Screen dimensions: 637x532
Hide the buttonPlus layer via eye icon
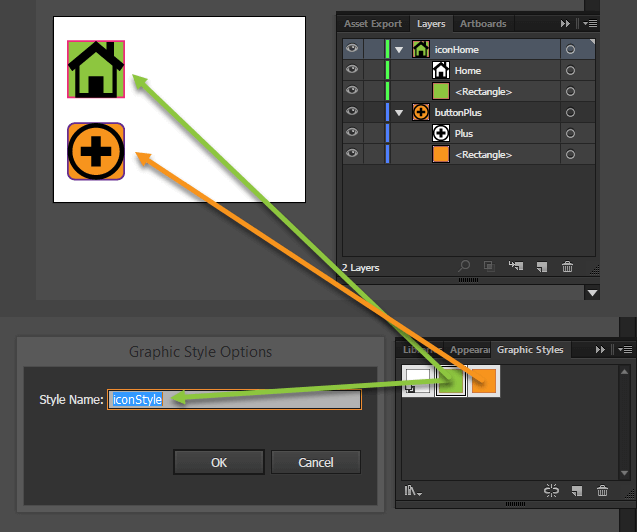pos(351,112)
